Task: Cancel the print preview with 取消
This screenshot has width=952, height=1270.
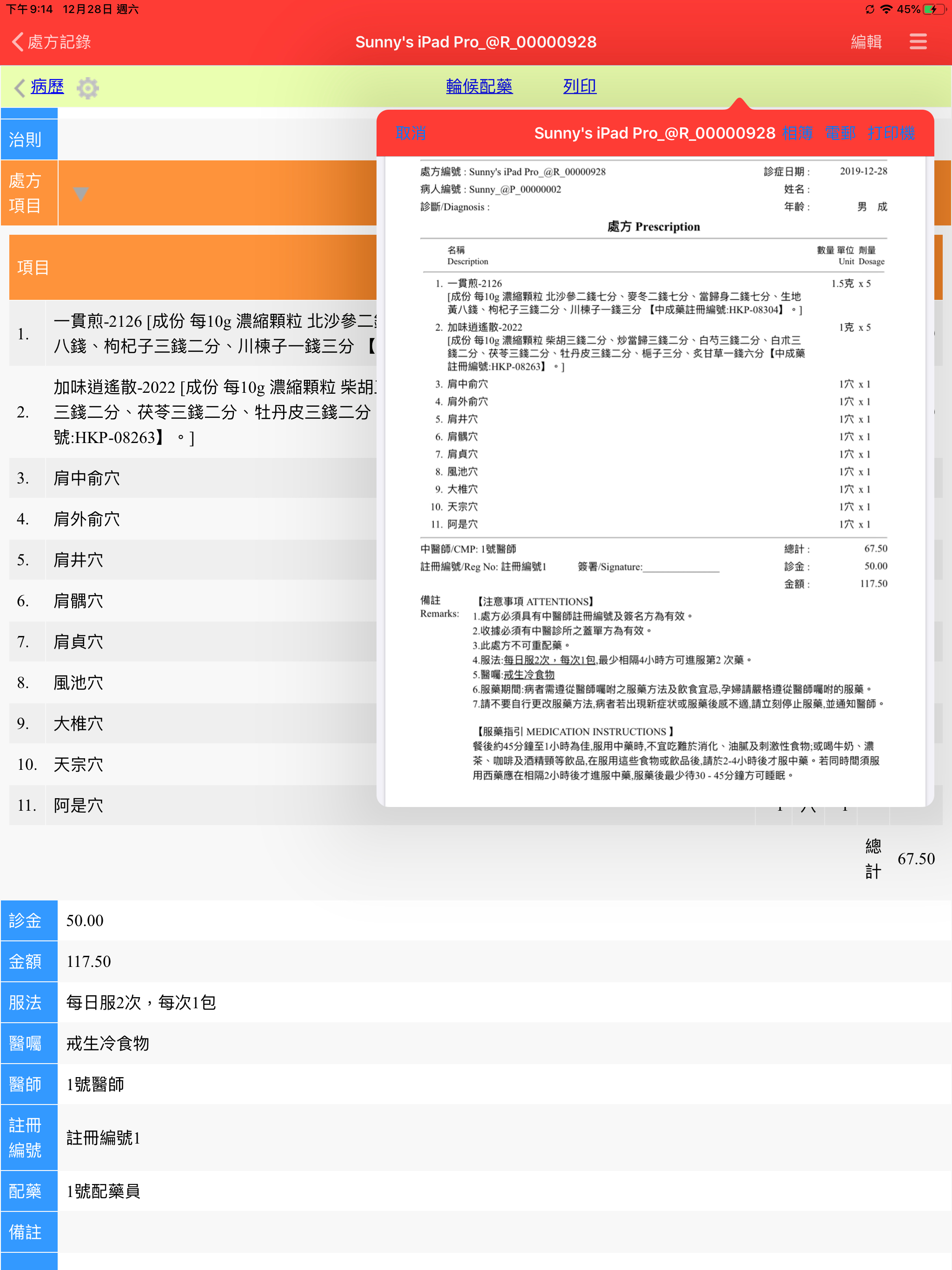Action: (x=410, y=133)
